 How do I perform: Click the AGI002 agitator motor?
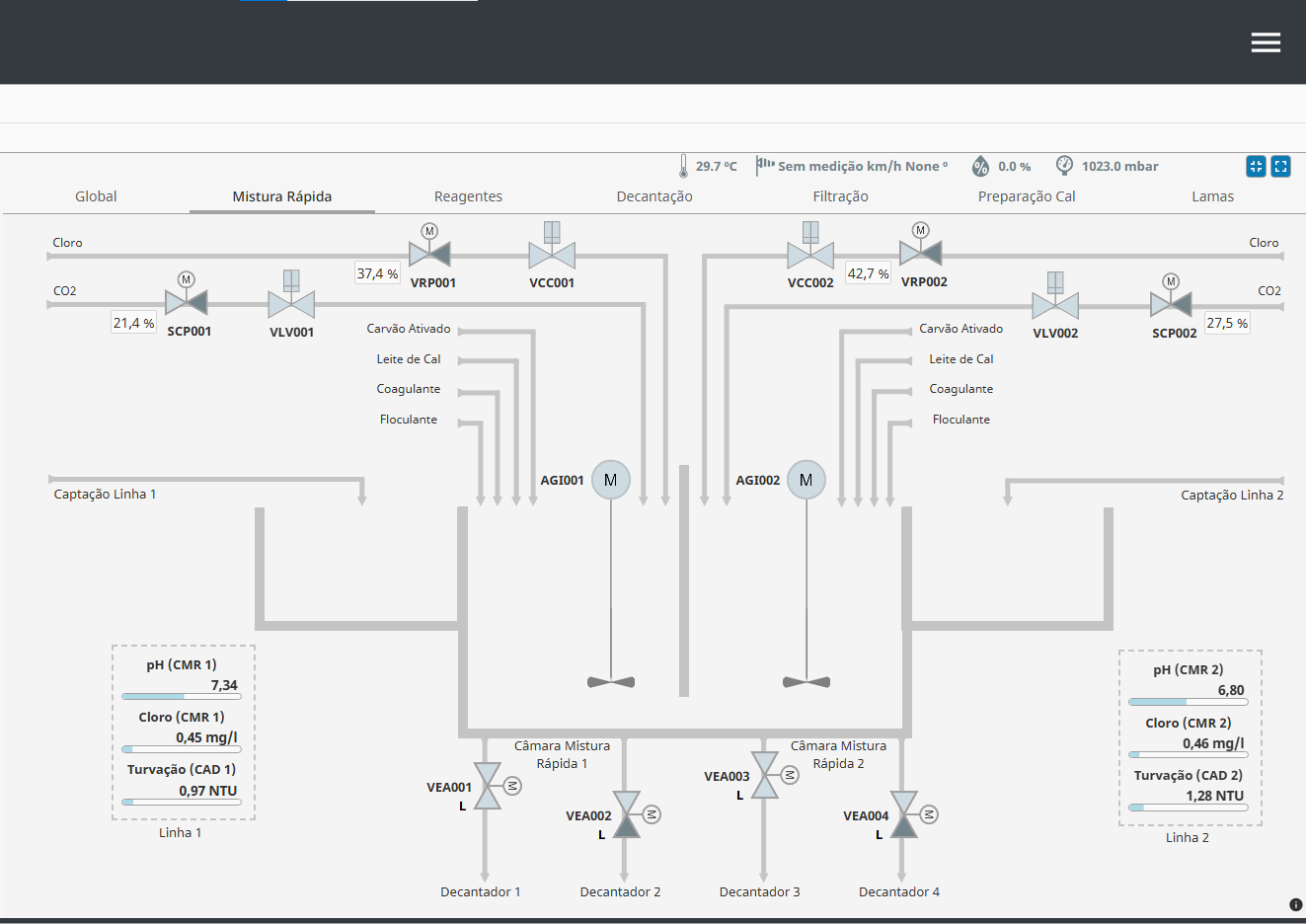pos(806,480)
